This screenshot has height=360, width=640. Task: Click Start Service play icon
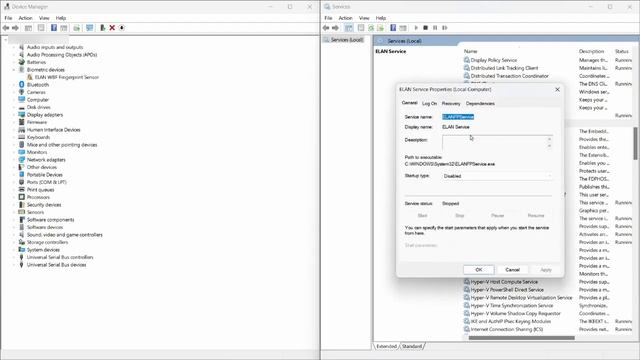pos(416,28)
